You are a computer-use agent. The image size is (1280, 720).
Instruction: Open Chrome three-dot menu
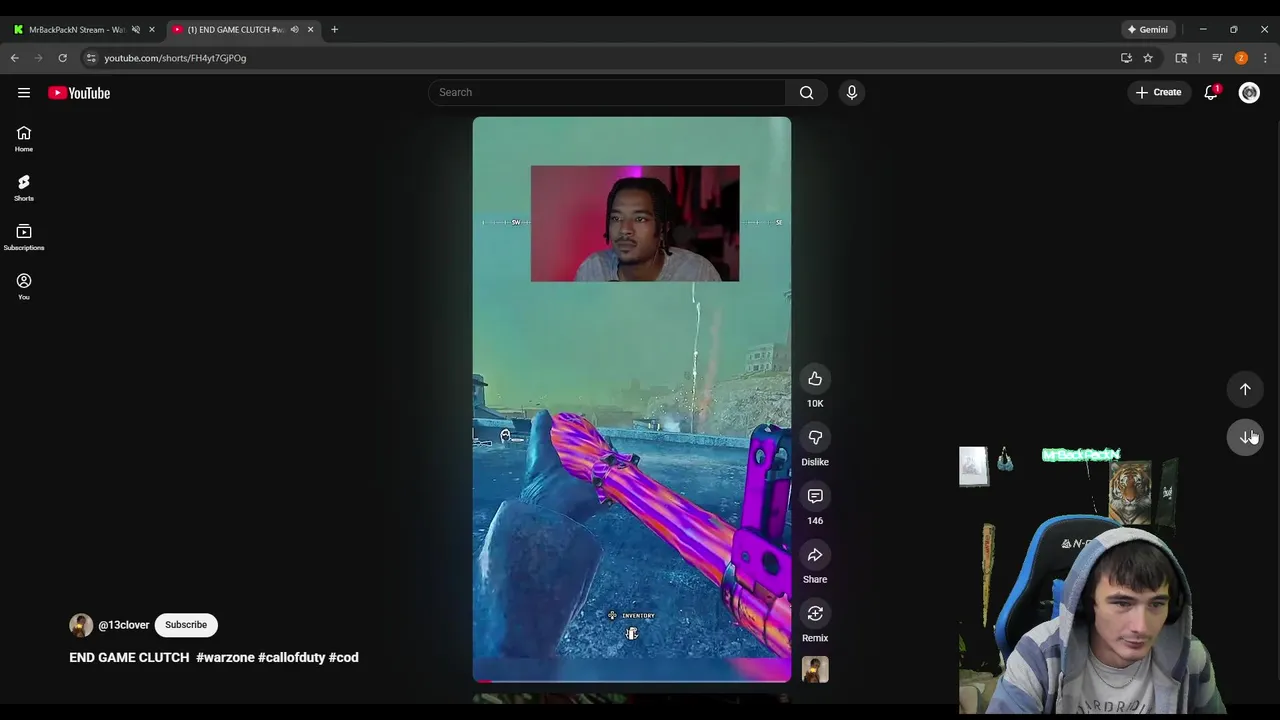pyautogui.click(x=1265, y=58)
